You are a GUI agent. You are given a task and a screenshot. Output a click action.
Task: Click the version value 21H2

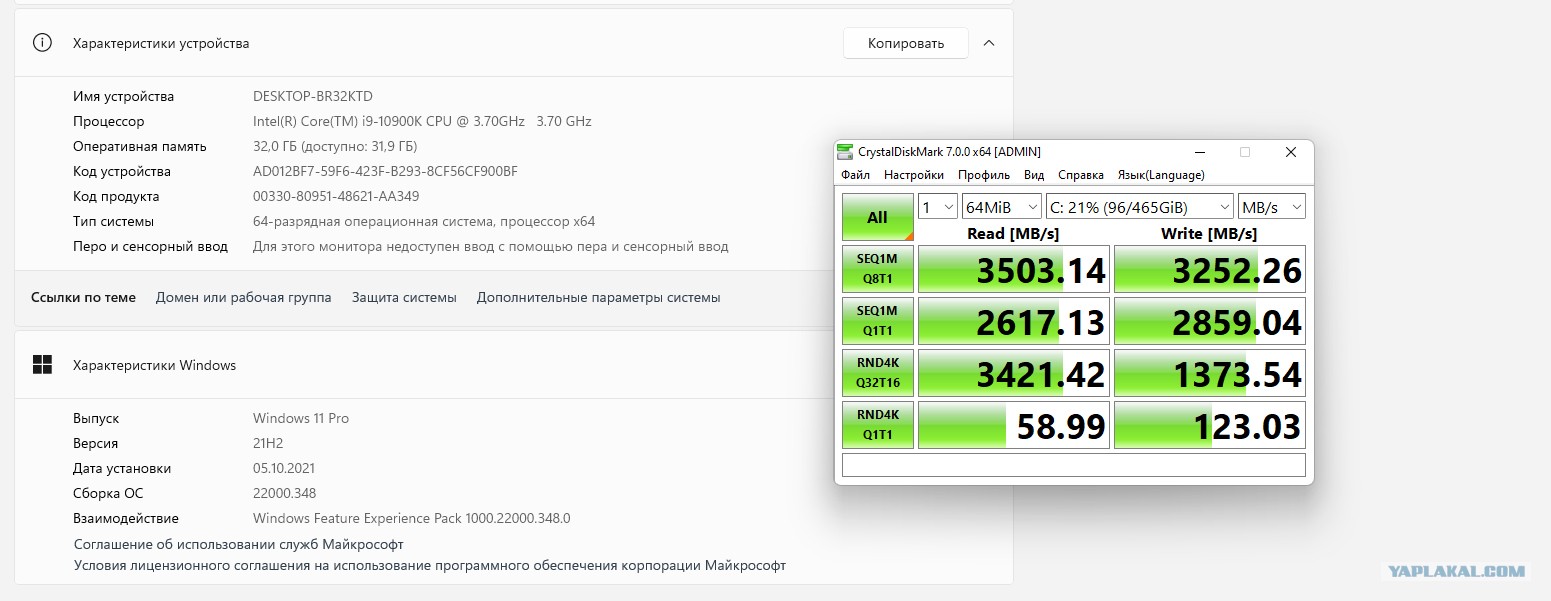pos(270,443)
